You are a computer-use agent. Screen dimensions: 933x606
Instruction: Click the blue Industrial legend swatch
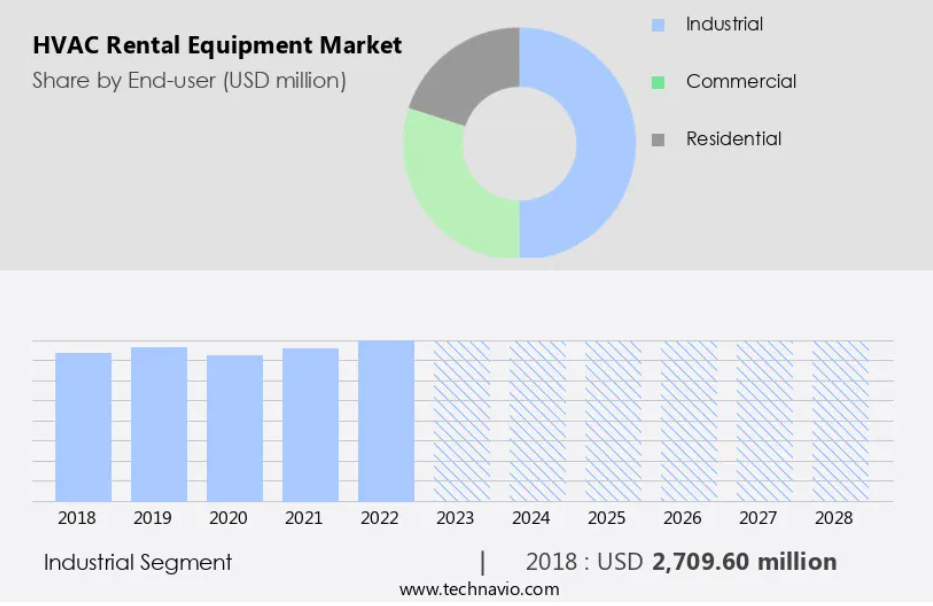[657, 25]
